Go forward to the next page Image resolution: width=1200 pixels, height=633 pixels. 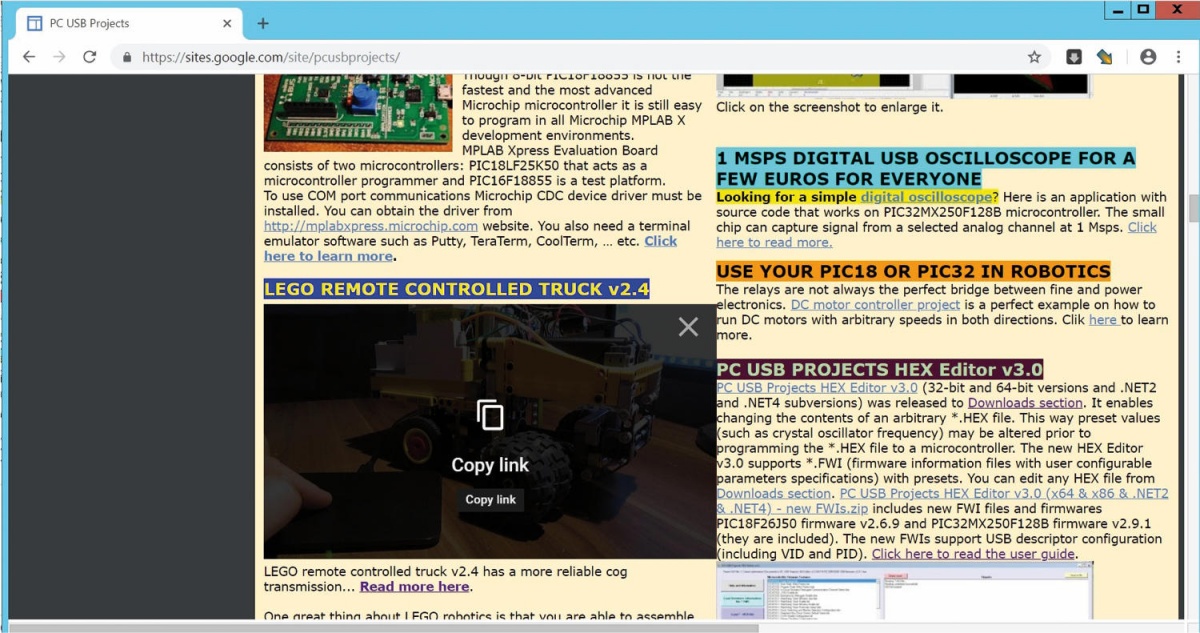point(59,57)
